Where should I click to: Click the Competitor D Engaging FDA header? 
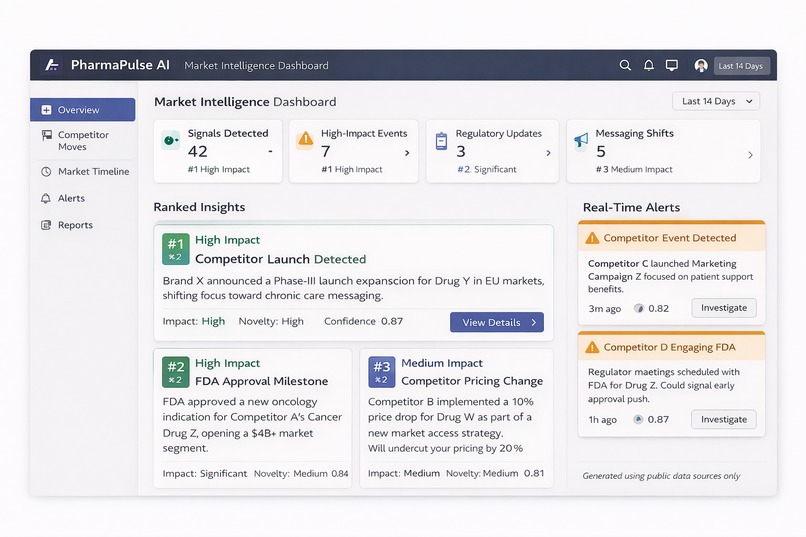pyautogui.click(x=671, y=347)
